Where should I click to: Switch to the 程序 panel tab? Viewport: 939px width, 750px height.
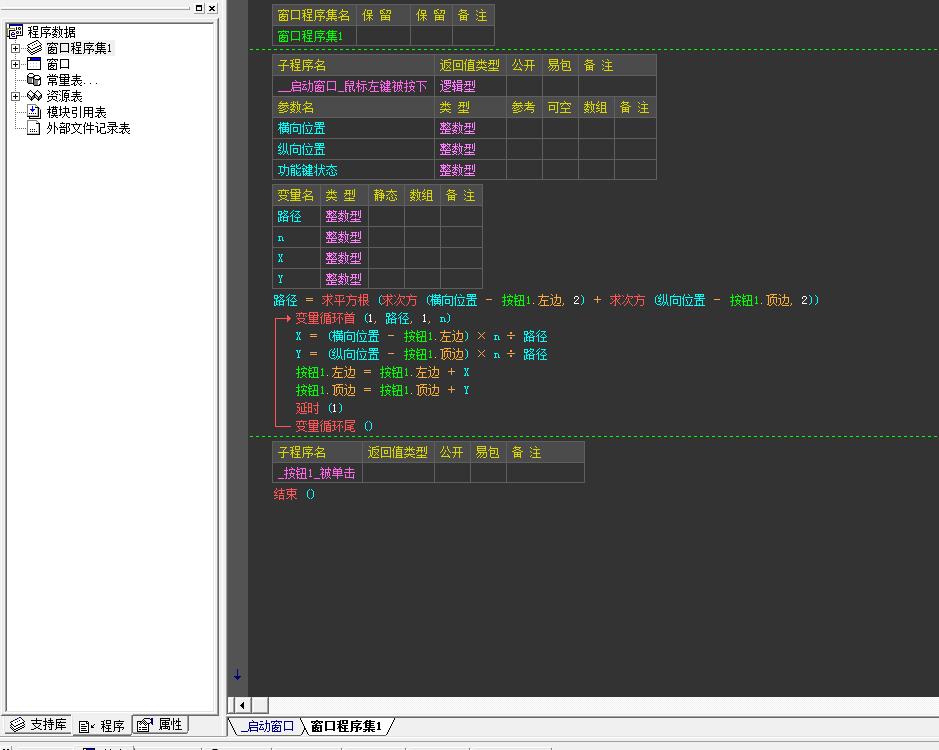[x=101, y=725]
